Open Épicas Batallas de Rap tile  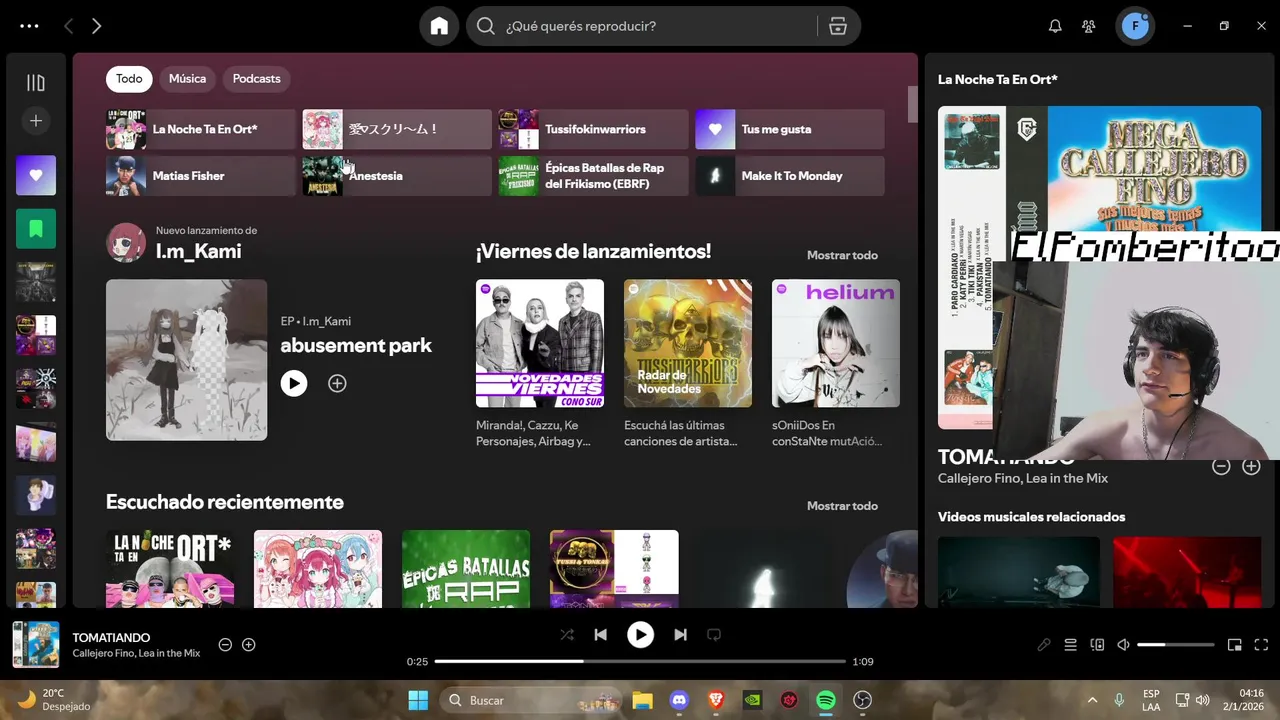(x=594, y=176)
